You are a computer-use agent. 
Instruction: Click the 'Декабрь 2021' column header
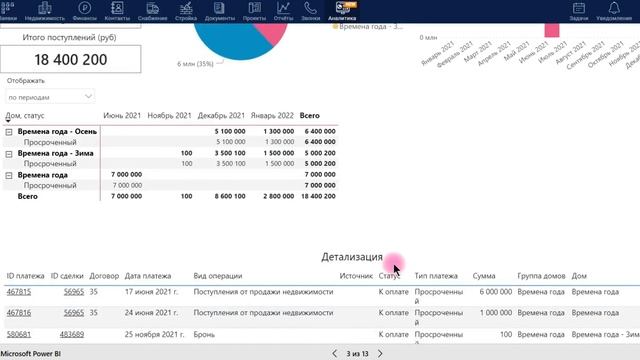tap(221, 116)
